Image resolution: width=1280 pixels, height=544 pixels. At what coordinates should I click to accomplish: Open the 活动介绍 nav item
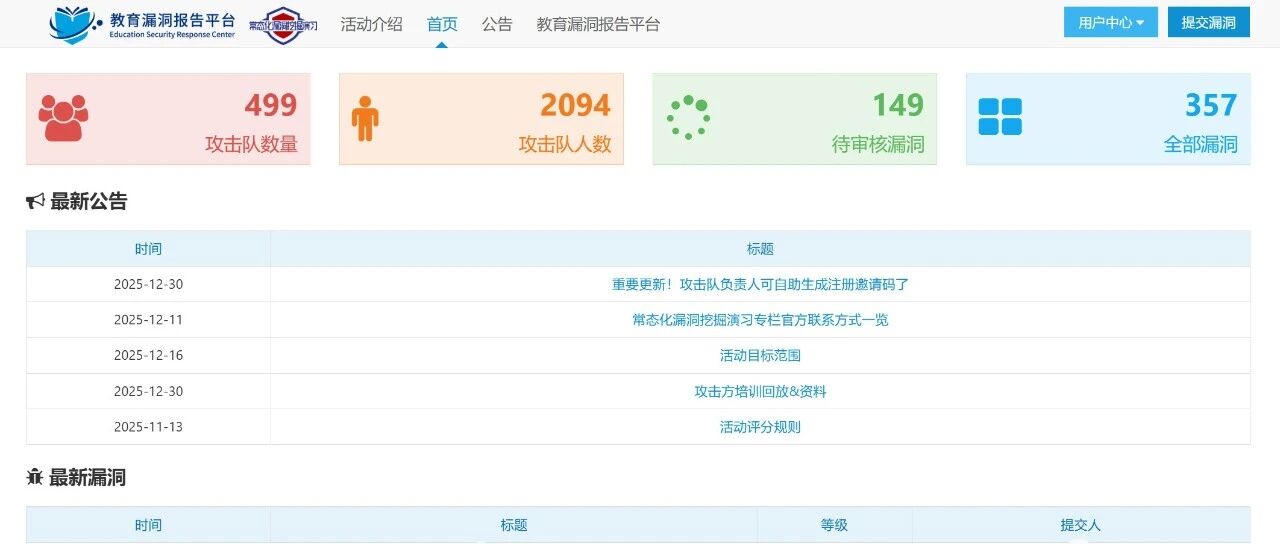(371, 24)
